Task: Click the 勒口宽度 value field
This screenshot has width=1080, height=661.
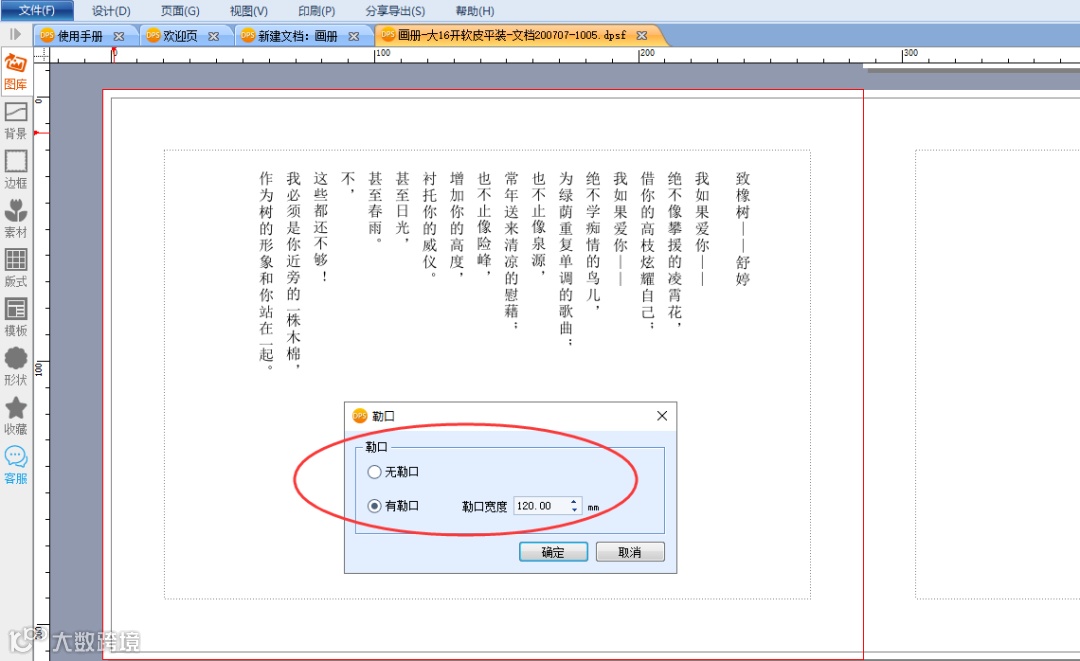Action: tap(541, 506)
